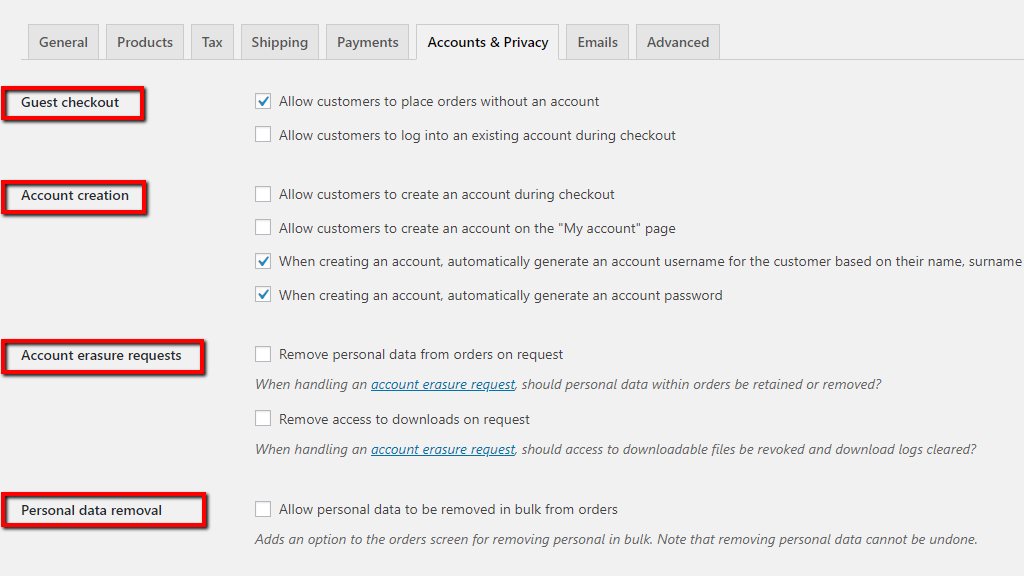The height and width of the screenshot is (576, 1024).
Task: Switch to the General settings tab
Action: click(63, 42)
